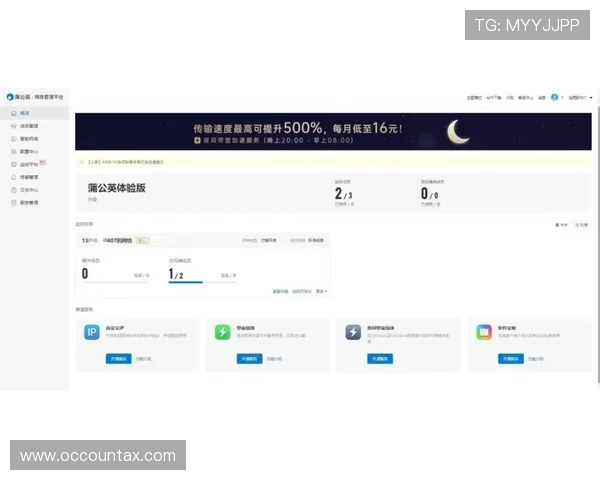Click the yellow announcement notice text
The image size is (600, 480).
pyautogui.click(x=126, y=162)
